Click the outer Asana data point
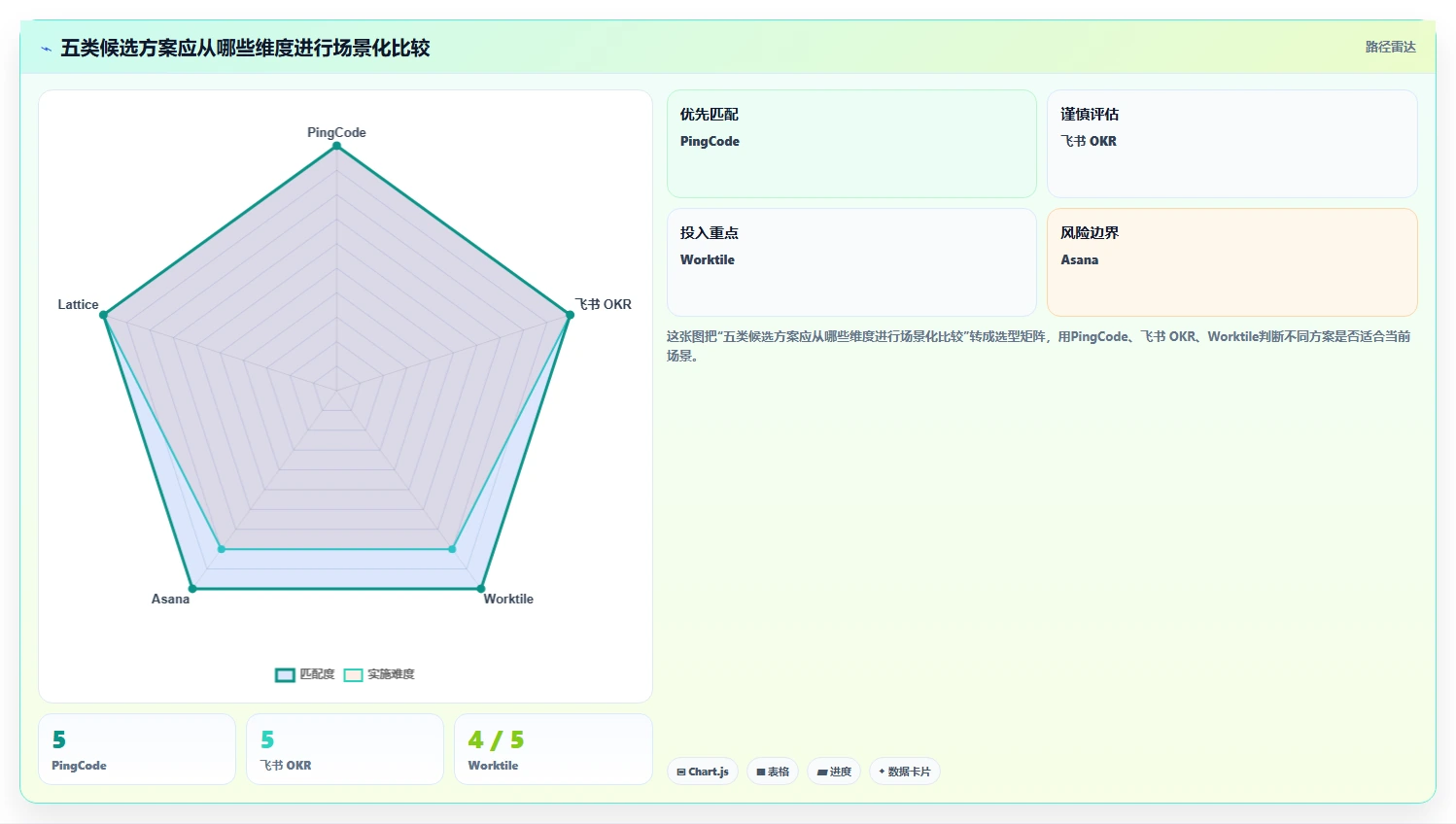The width and height of the screenshot is (1456, 824). [192, 589]
